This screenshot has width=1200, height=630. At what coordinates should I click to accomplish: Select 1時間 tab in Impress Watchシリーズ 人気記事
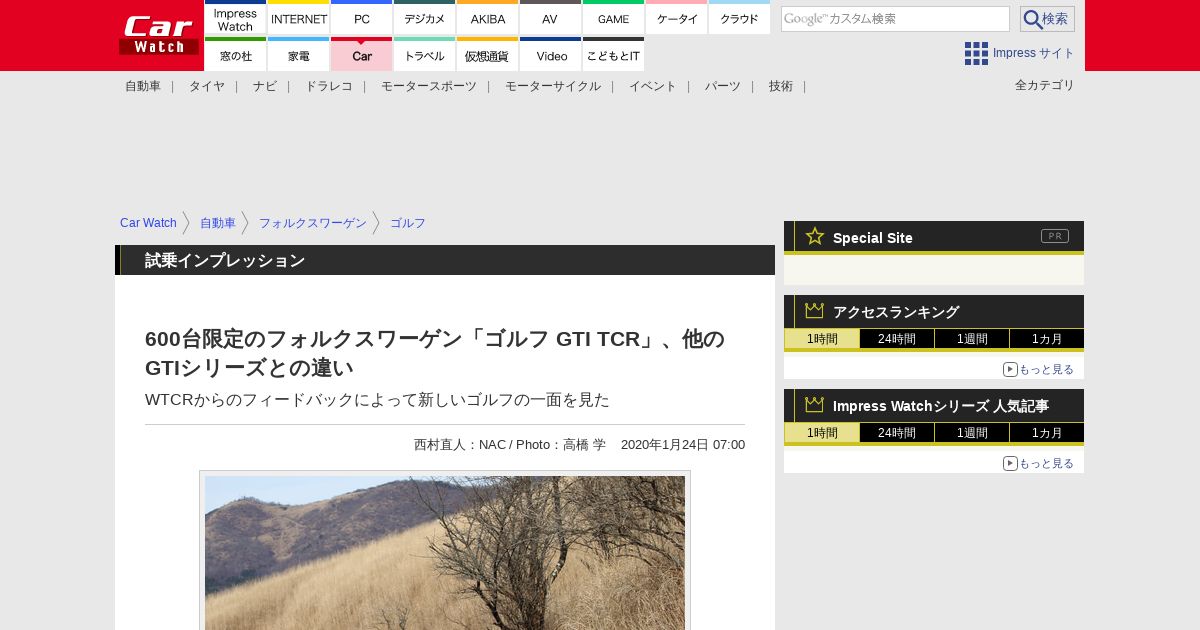pos(822,432)
